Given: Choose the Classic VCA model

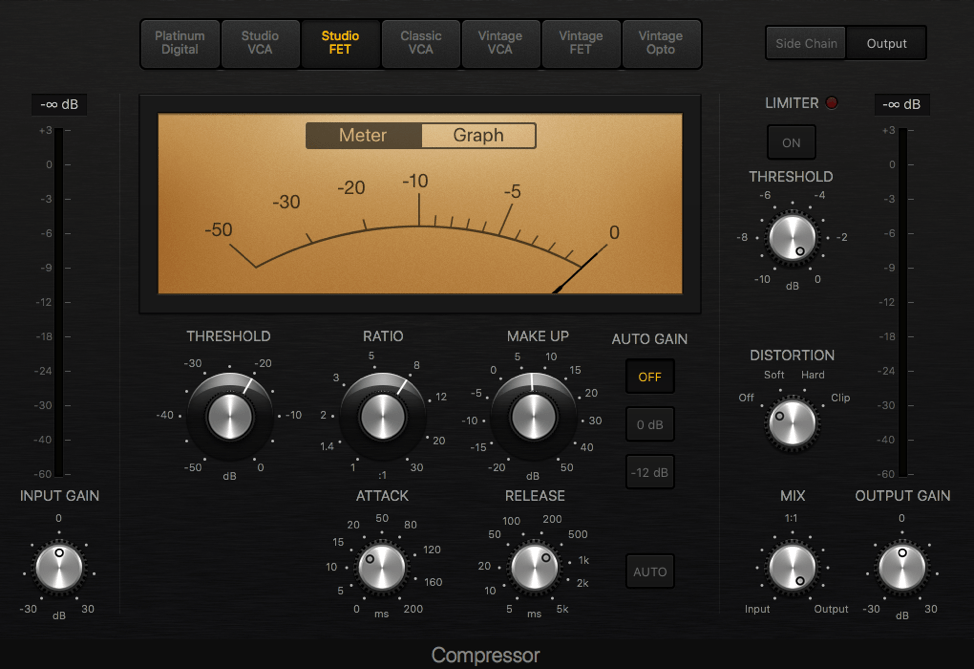Looking at the screenshot, I should tap(421, 43).
